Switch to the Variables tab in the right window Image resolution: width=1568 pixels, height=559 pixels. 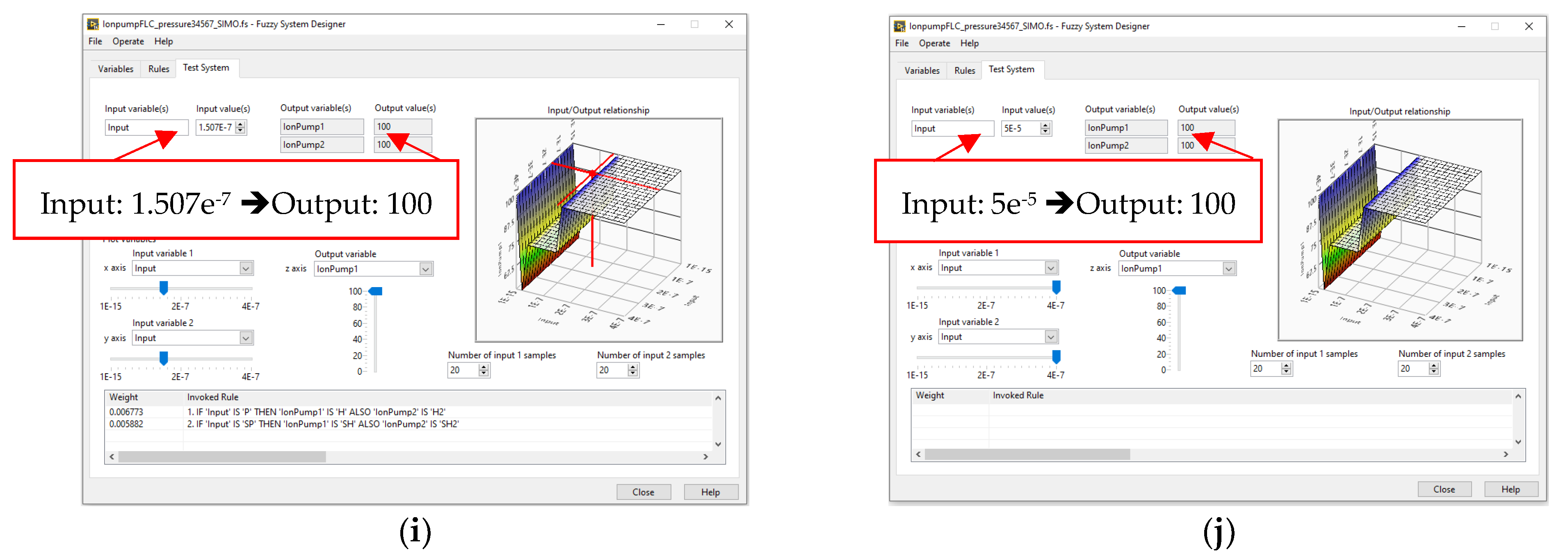tap(922, 71)
